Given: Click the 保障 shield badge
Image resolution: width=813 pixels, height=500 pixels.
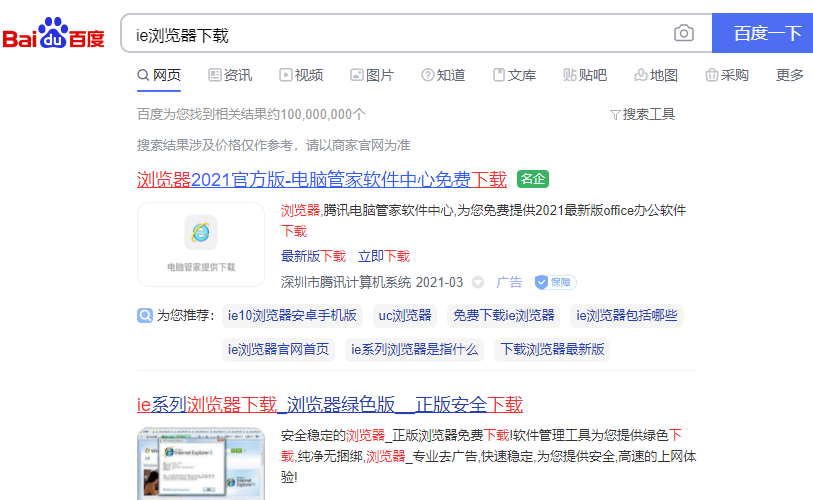Looking at the screenshot, I should point(555,282).
